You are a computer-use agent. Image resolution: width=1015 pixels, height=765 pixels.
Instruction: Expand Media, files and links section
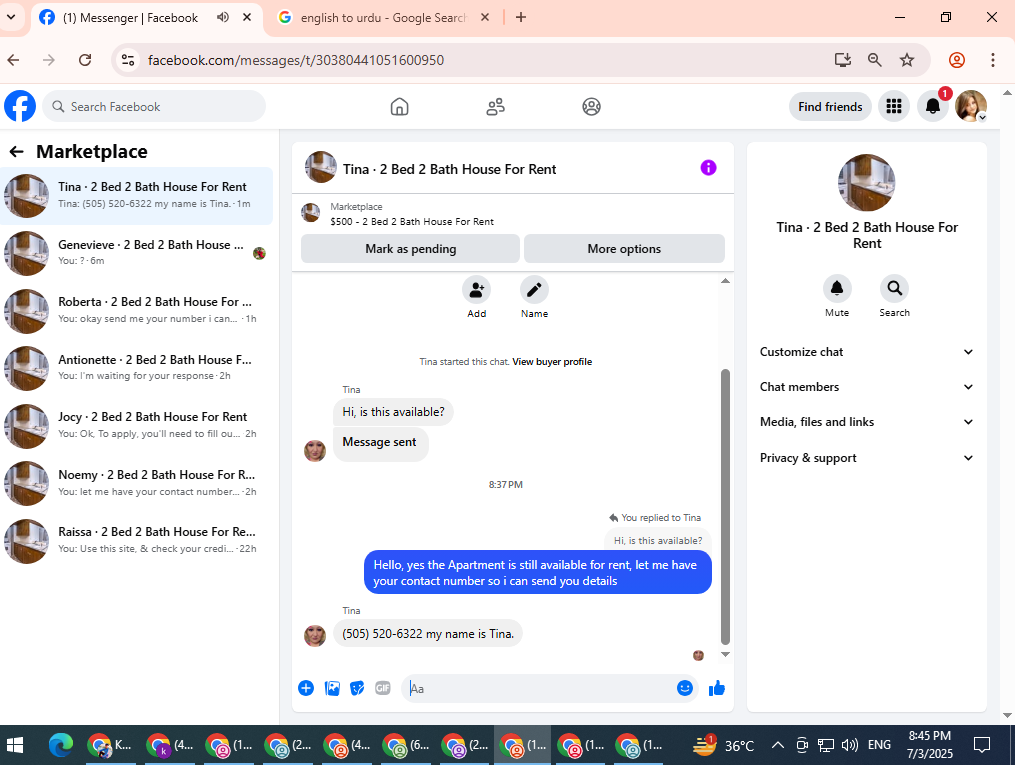(x=866, y=422)
